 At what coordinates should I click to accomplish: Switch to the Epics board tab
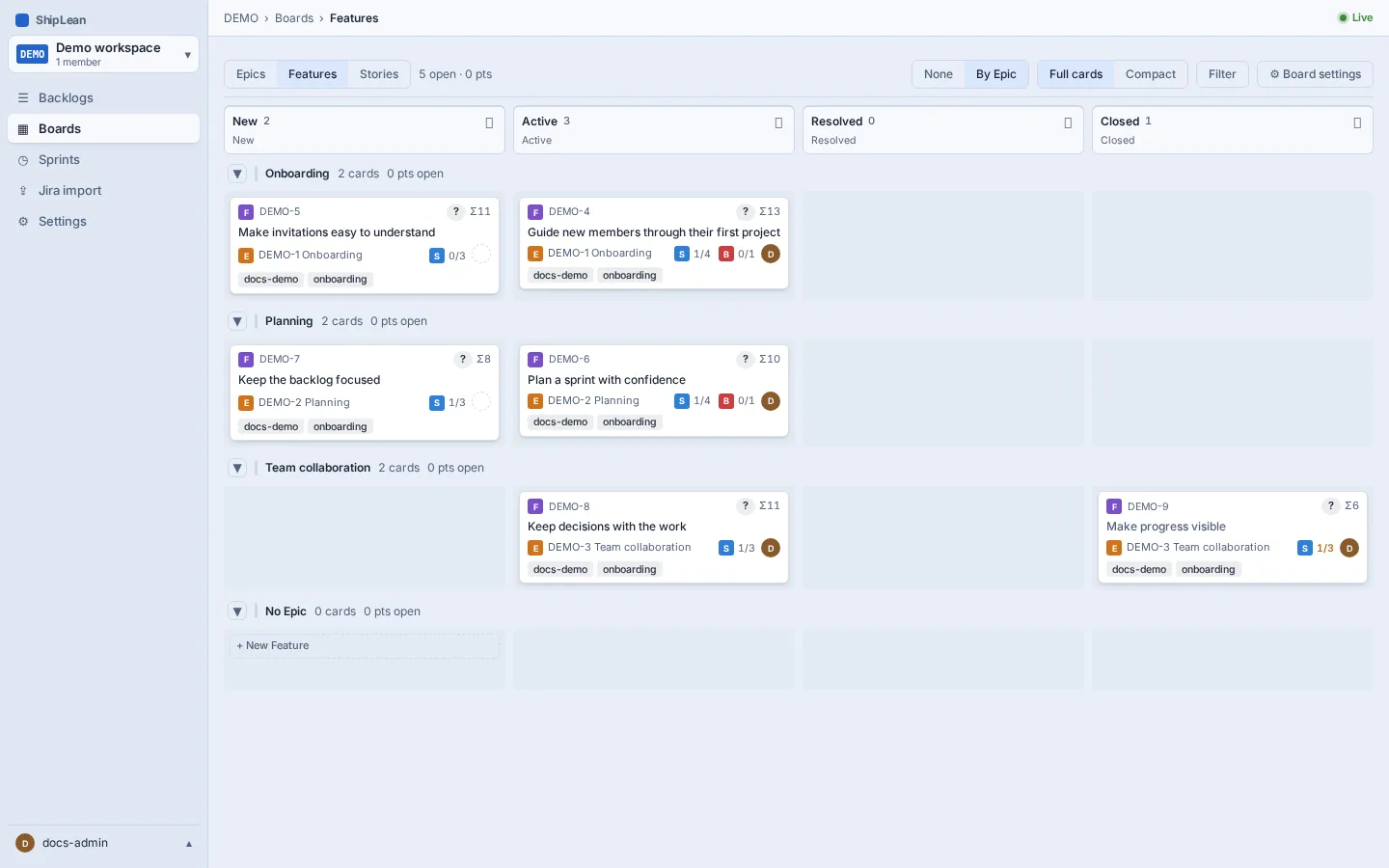click(x=251, y=74)
